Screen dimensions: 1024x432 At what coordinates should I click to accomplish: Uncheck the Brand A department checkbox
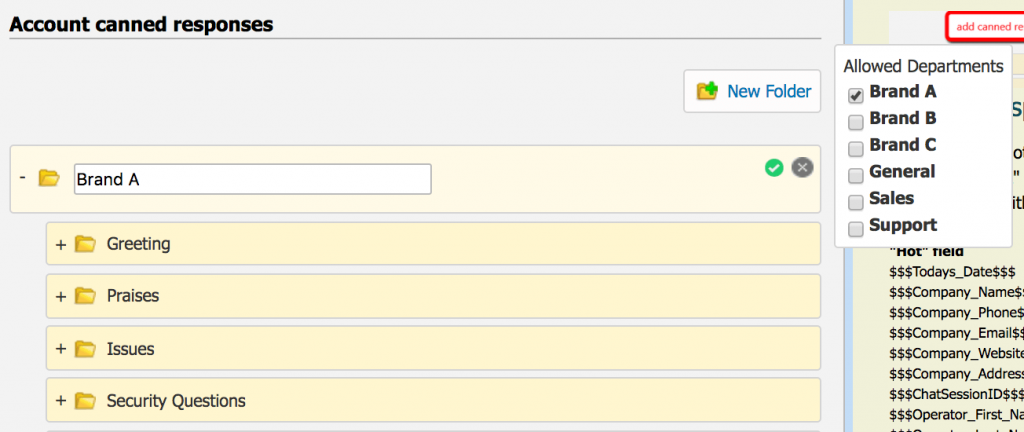pos(856,96)
